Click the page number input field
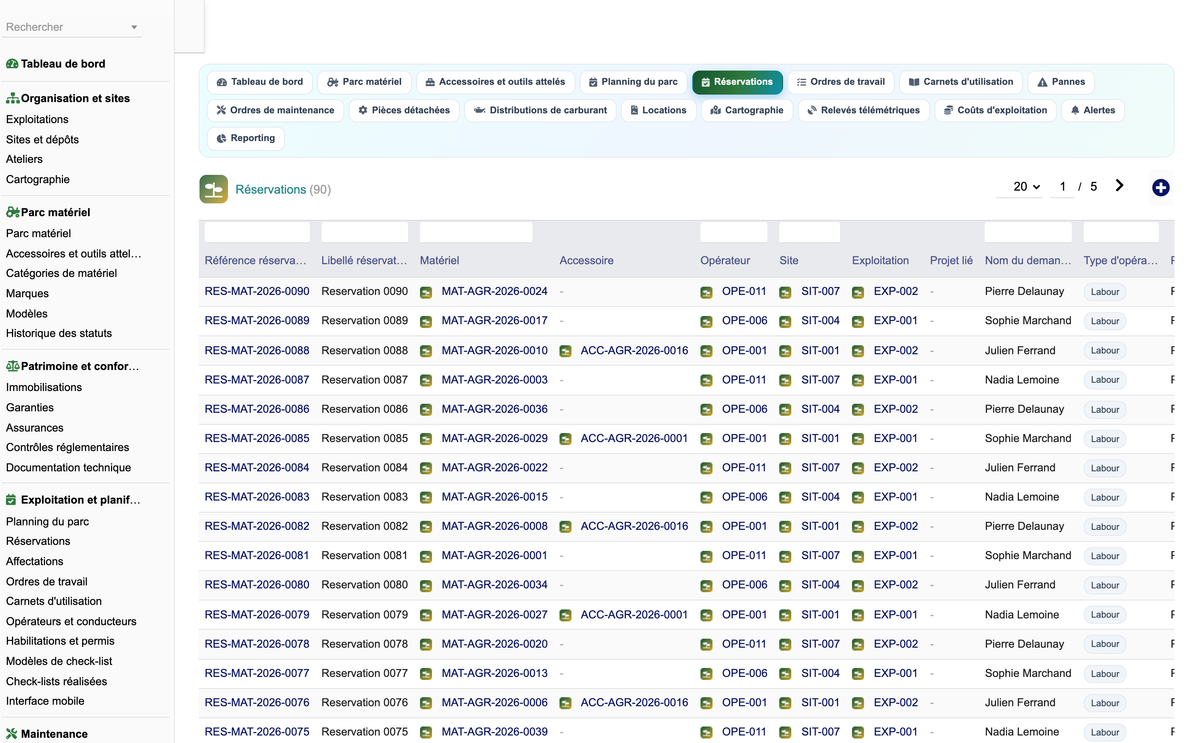Image resolution: width=1200 pixels, height=743 pixels. [x=1062, y=187]
